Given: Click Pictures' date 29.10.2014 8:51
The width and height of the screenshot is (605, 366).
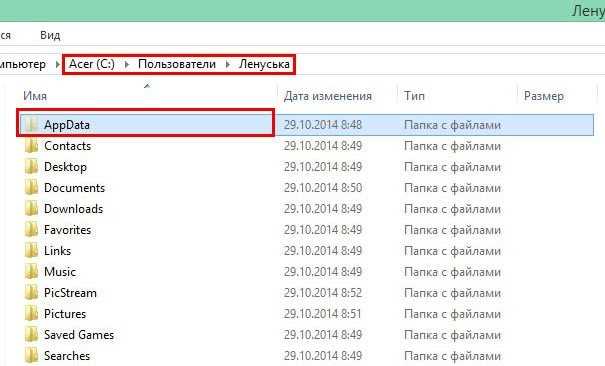Looking at the screenshot, I should [x=323, y=314].
